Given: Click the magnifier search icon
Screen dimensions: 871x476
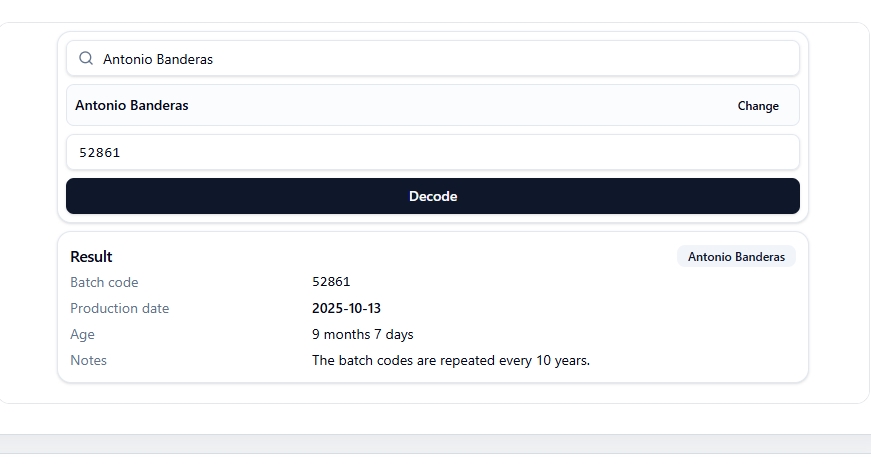Looking at the screenshot, I should (86, 58).
